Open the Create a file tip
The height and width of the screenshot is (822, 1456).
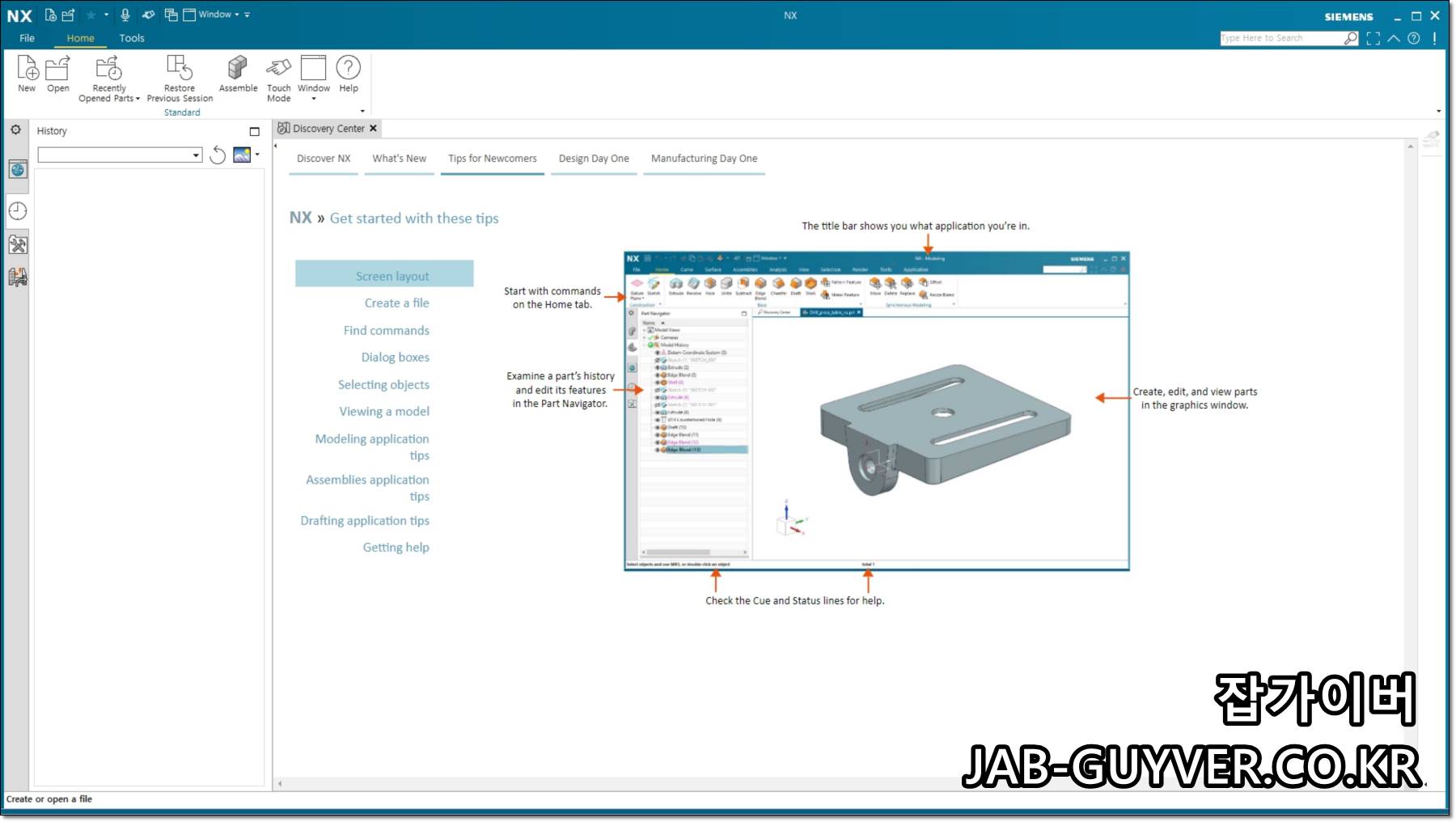[396, 303]
